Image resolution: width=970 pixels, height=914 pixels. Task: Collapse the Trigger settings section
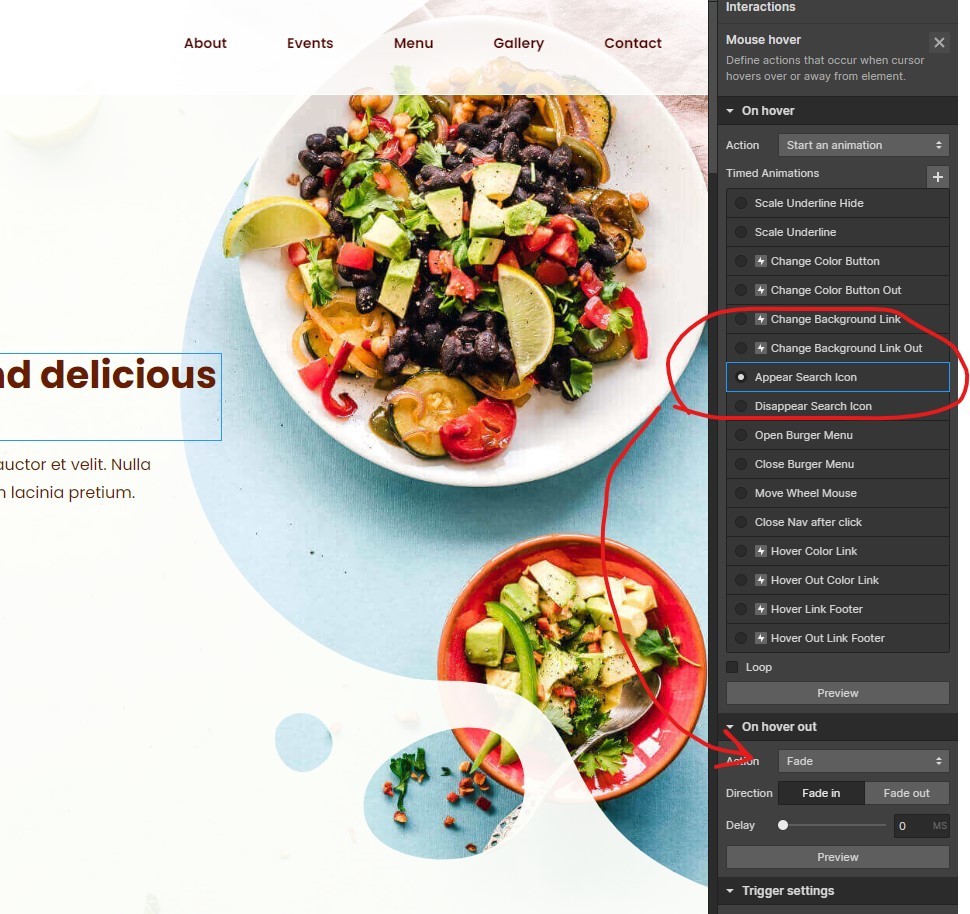point(730,891)
